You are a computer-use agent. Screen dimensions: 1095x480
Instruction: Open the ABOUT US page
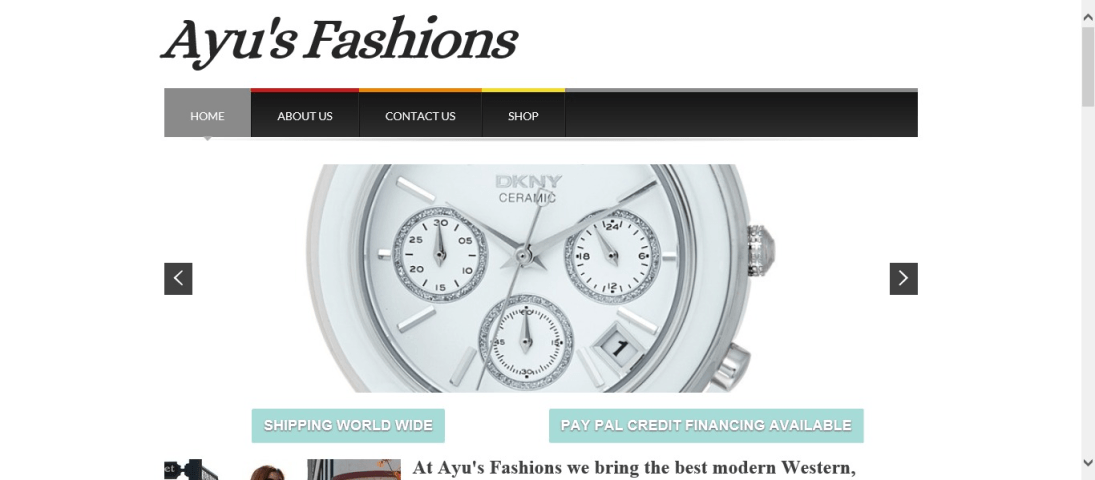[304, 115]
